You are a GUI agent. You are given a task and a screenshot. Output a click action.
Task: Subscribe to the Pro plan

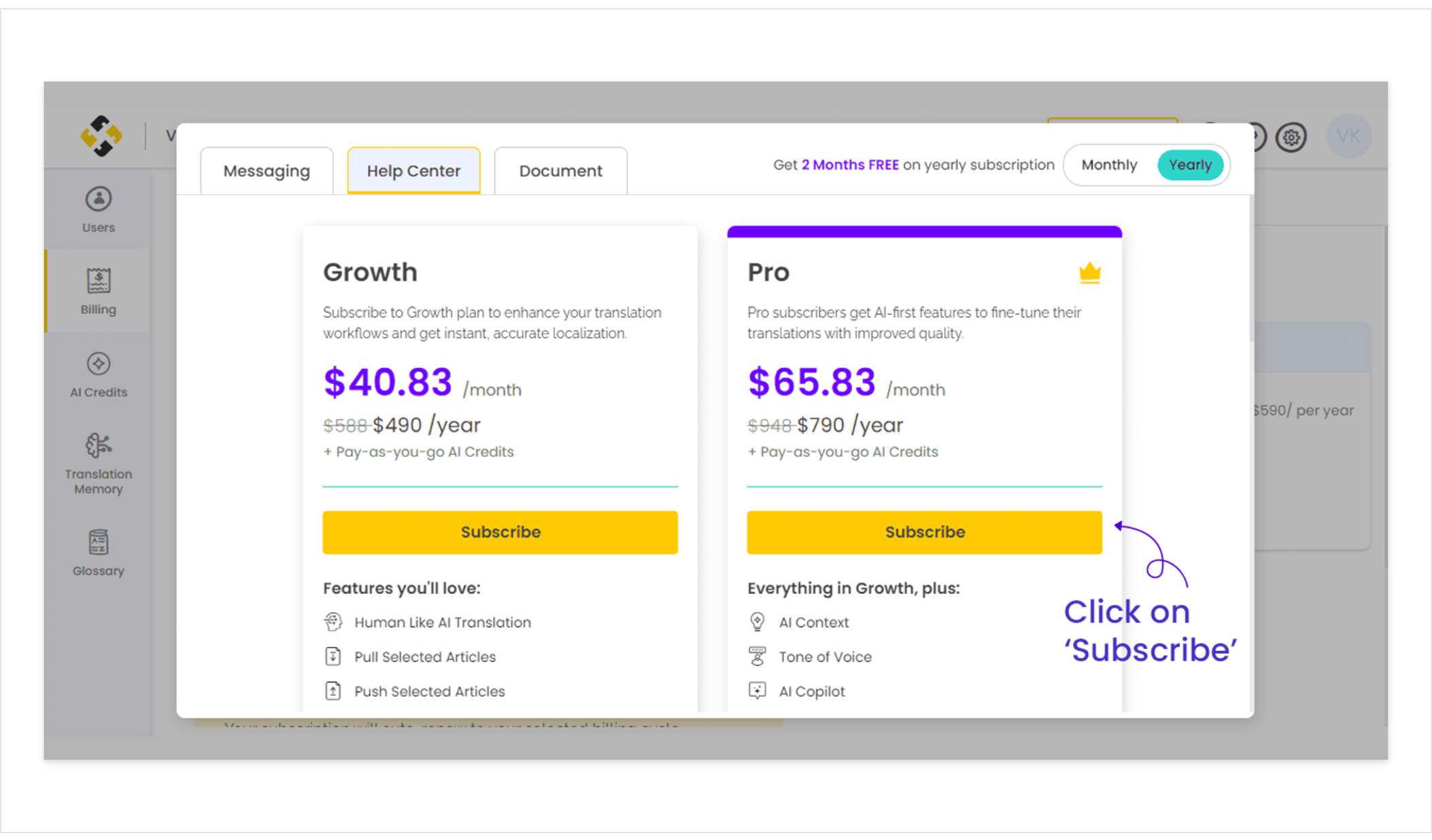[x=924, y=532]
